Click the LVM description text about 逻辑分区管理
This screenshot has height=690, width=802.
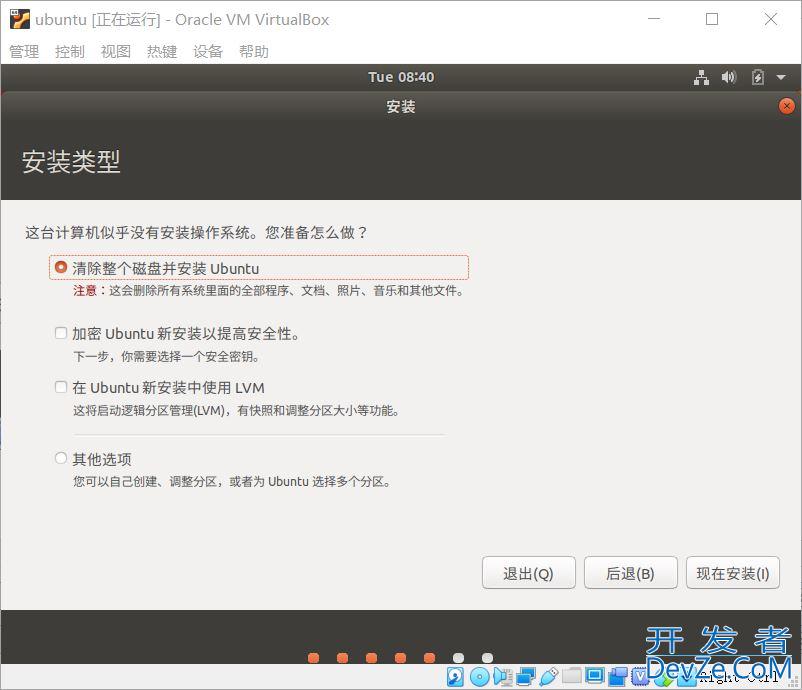(x=237, y=411)
